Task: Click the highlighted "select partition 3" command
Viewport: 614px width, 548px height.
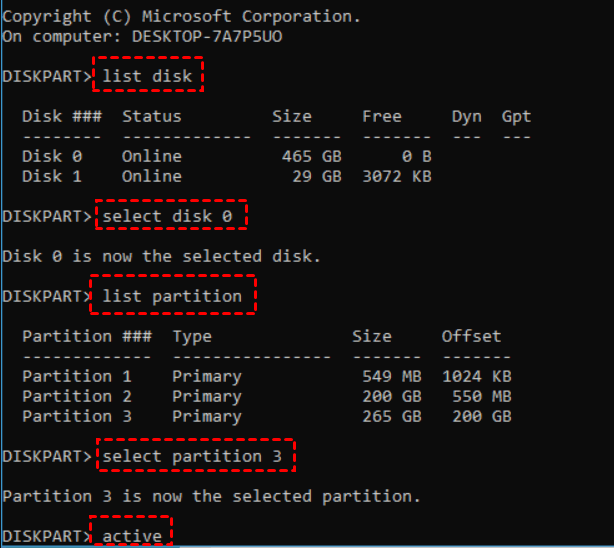Action: (199, 456)
